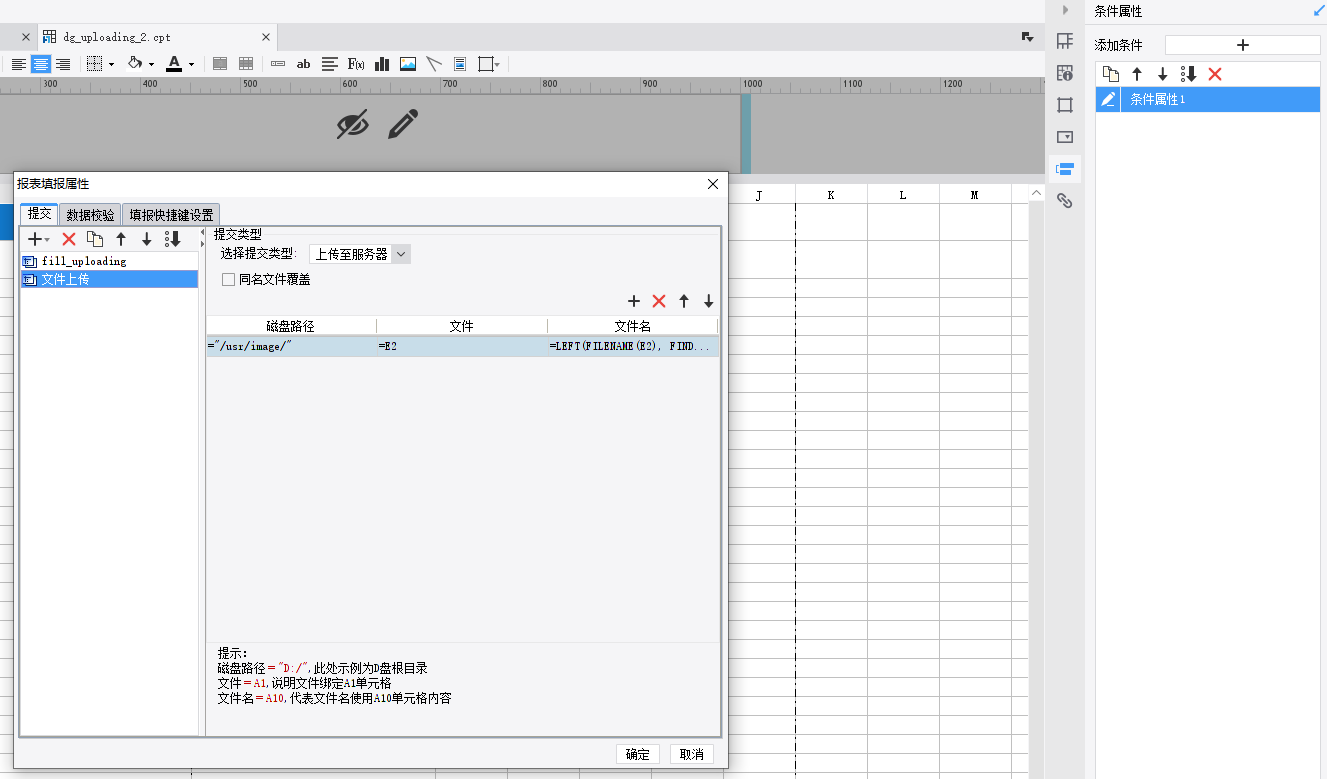Open the font color dropdown arrow
The image size is (1327, 779).
click(x=191, y=64)
